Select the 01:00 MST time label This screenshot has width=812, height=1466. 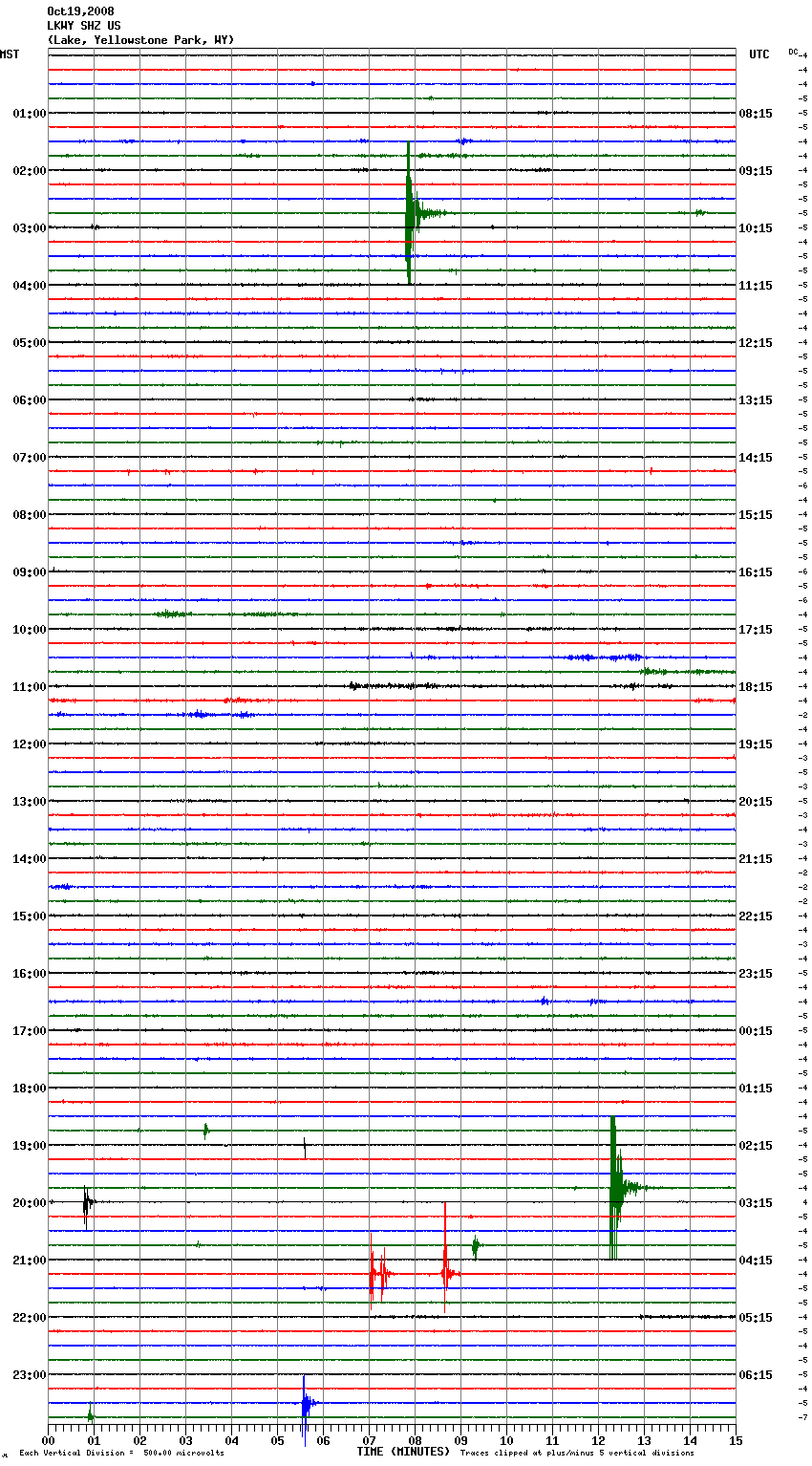click(30, 114)
